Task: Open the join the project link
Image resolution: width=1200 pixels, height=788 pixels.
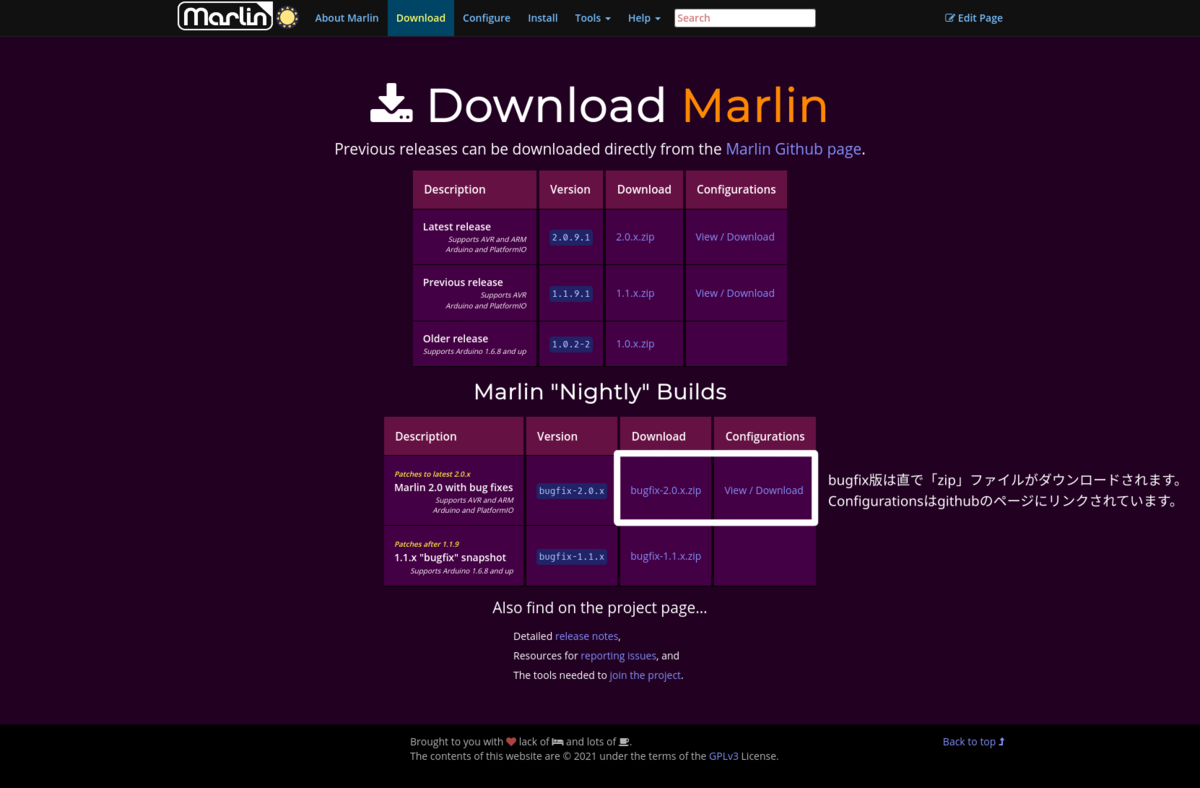Action: point(645,675)
